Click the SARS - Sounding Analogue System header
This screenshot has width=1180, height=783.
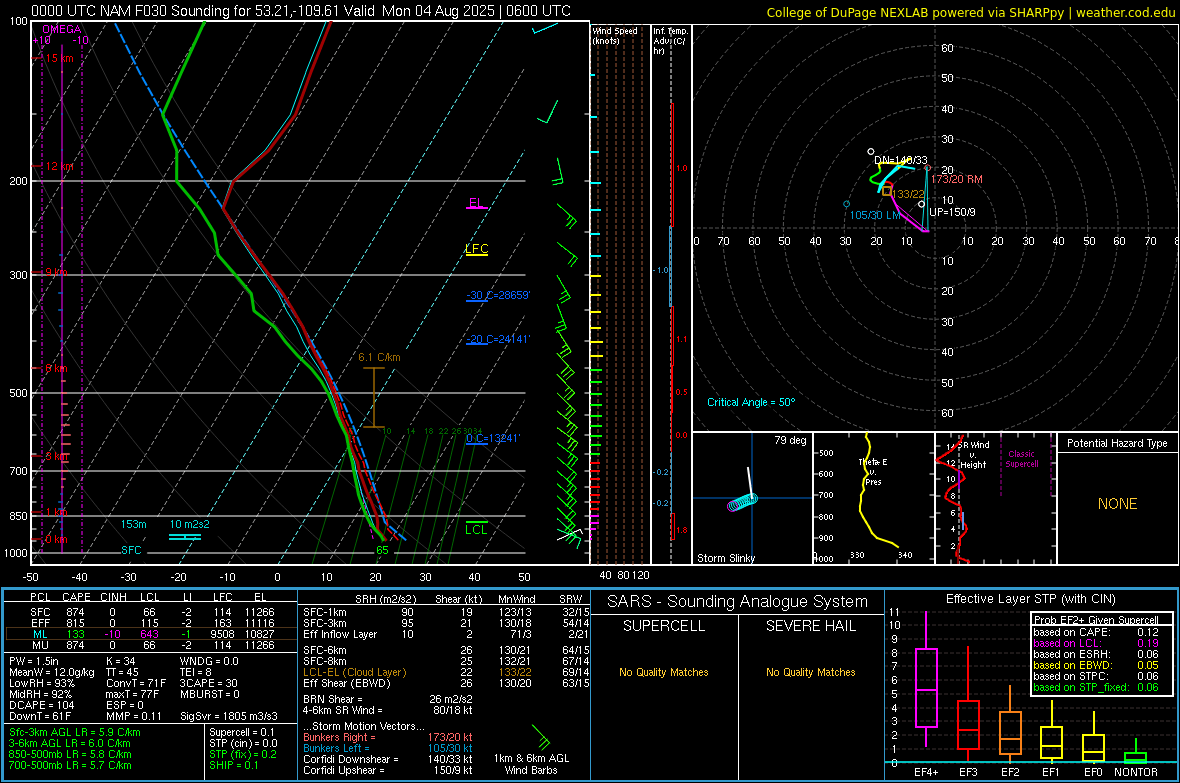[738, 602]
